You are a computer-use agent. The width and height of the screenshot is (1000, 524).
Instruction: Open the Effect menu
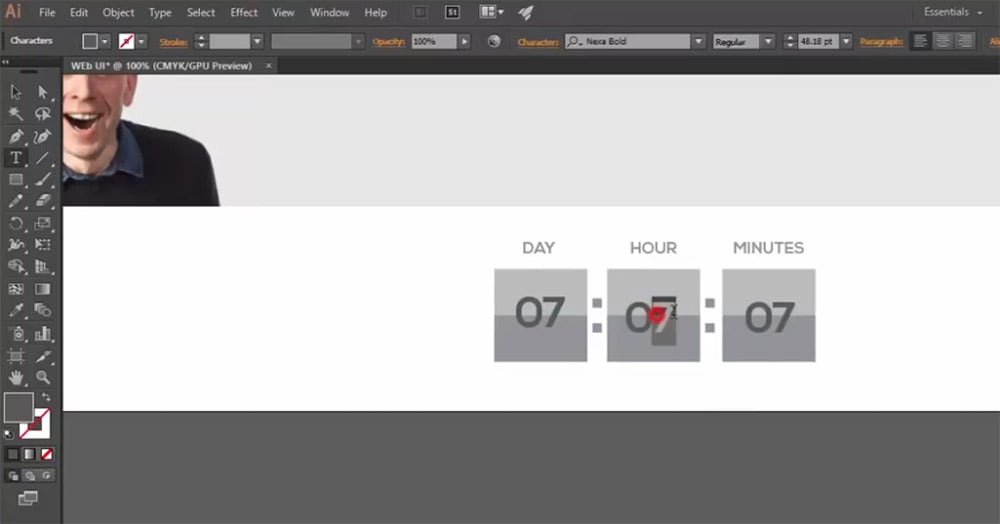pos(244,12)
